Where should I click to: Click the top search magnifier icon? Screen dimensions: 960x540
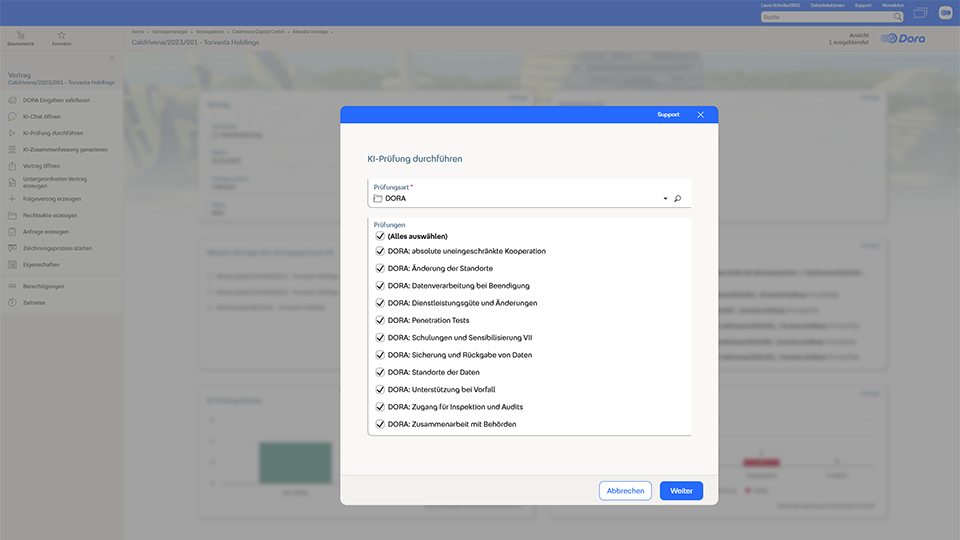(898, 17)
